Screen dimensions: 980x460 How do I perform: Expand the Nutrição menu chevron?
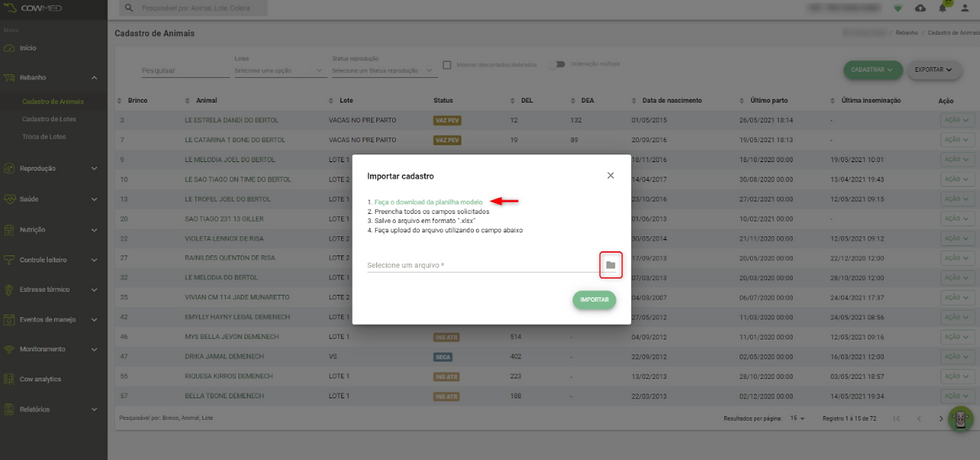(94, 229)
